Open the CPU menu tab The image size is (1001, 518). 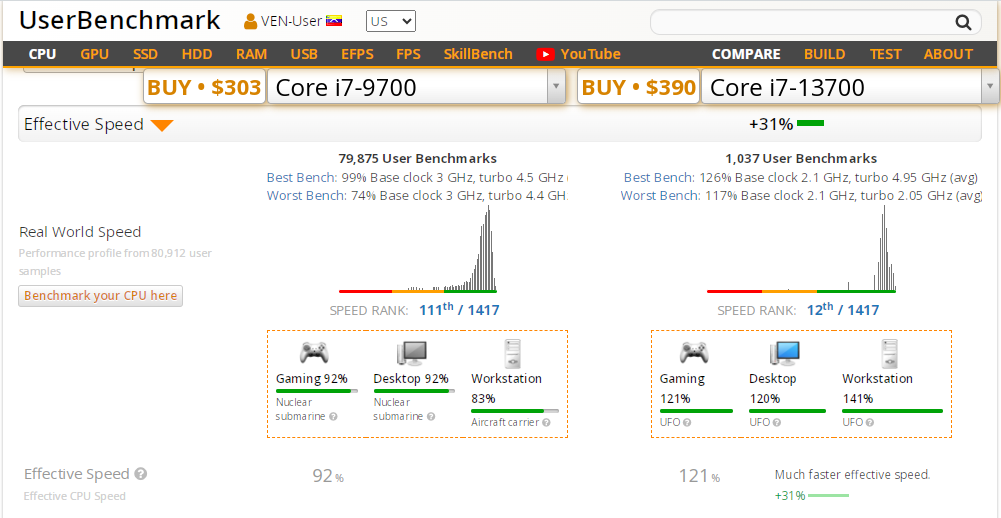(x=42, y=54)
